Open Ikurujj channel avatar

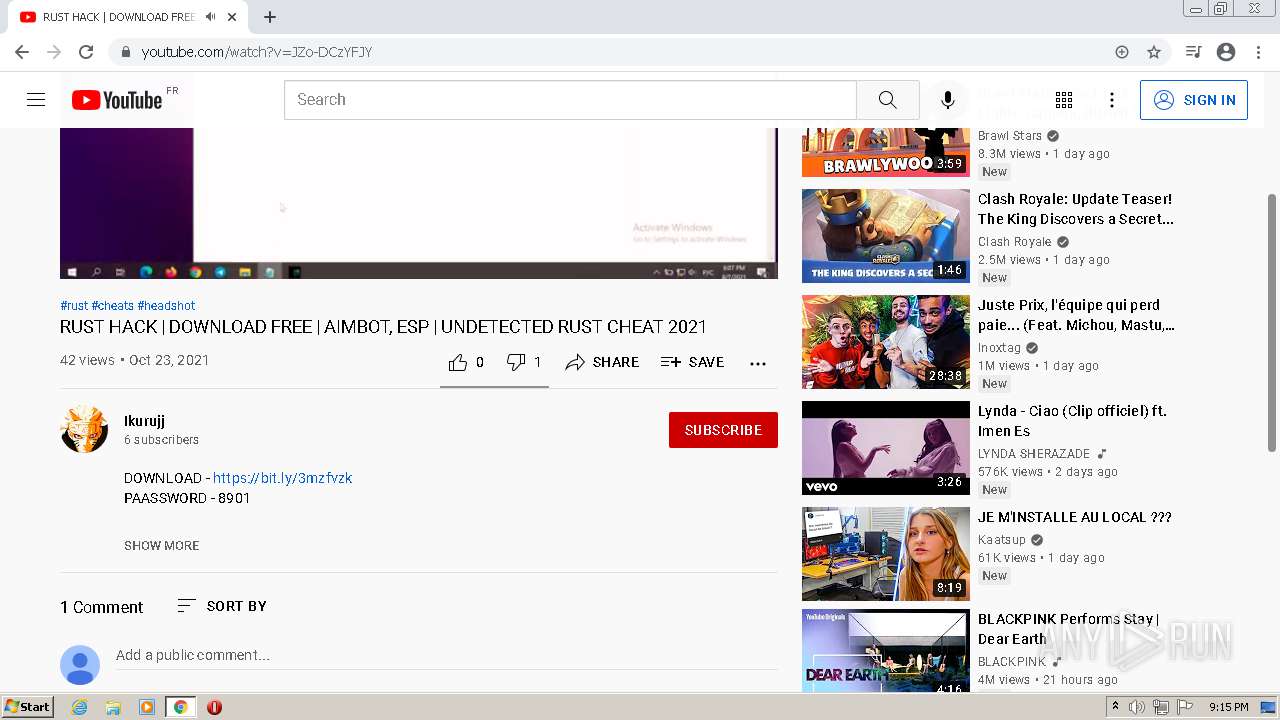tap(84, 429)
